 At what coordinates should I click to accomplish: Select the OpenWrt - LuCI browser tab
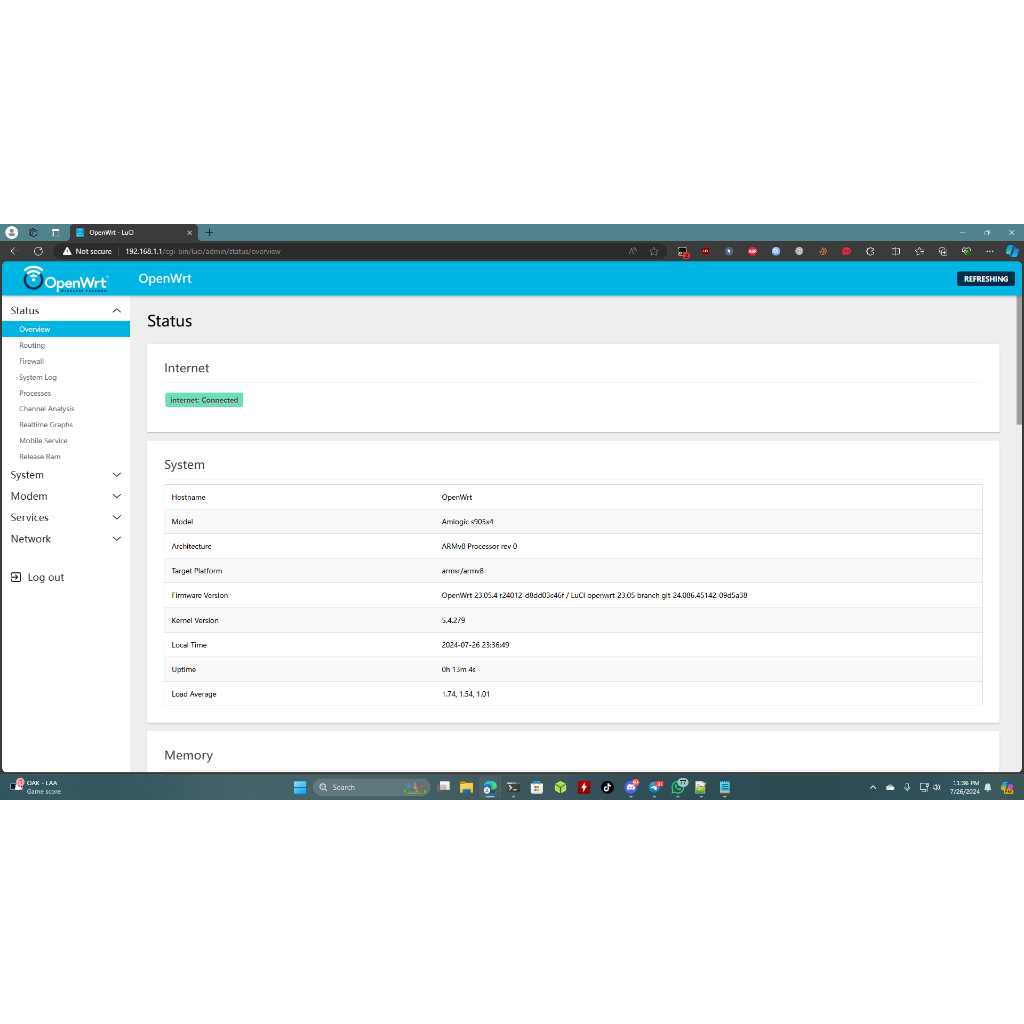133,232
